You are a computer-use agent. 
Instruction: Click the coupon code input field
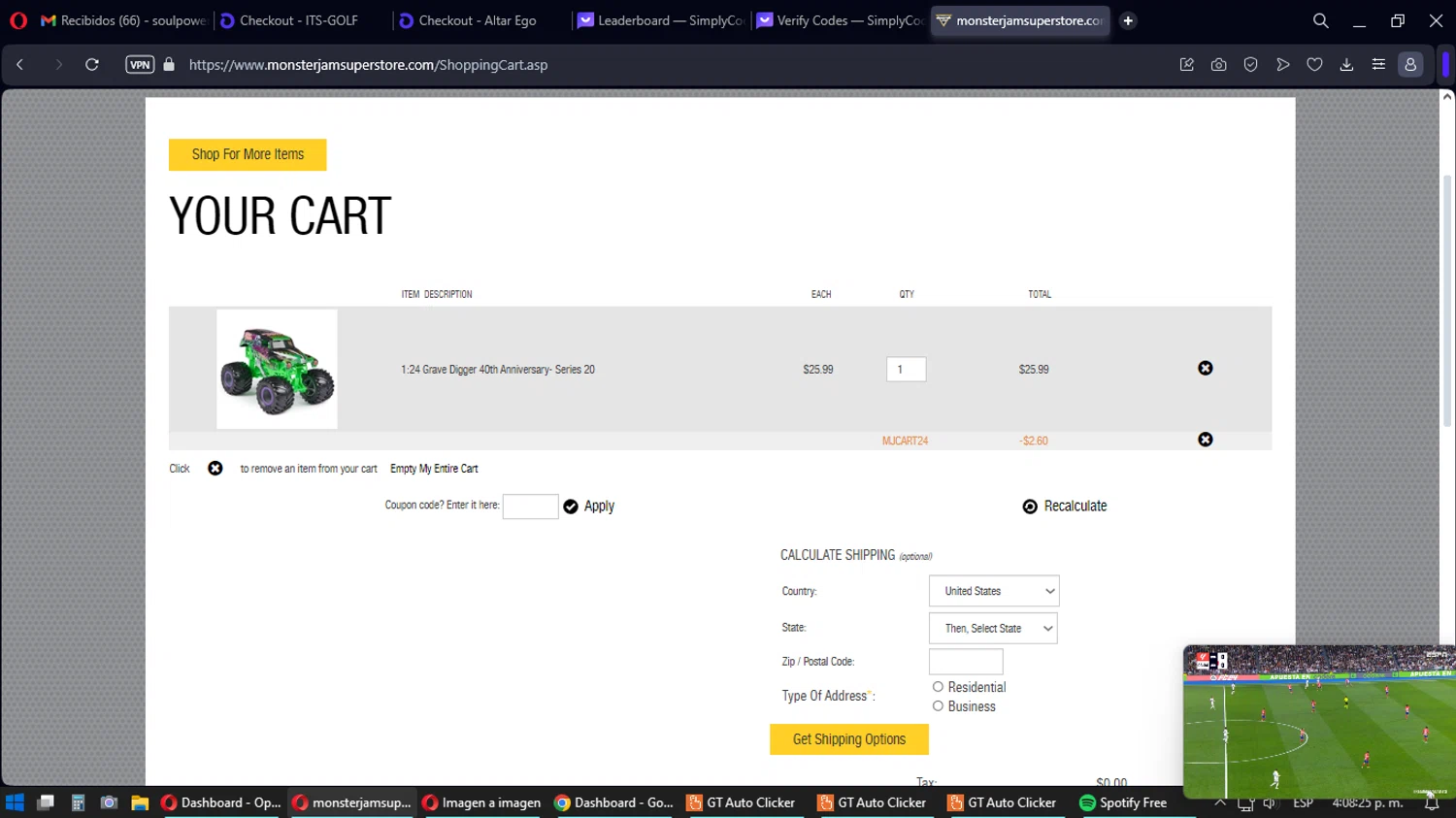pos(530,507)
